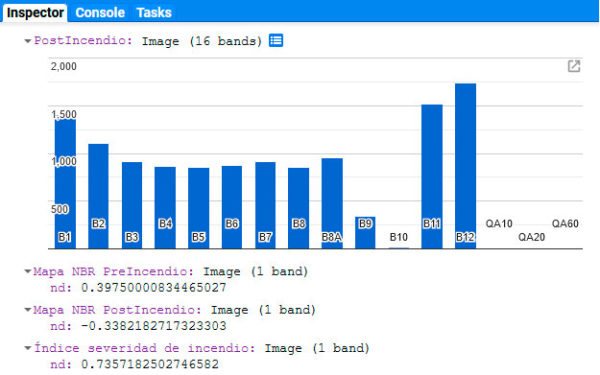Screen dimensions: 600x375
Task: Collapse the Índice severidad de incendio entry
Action: coord(28,348)
